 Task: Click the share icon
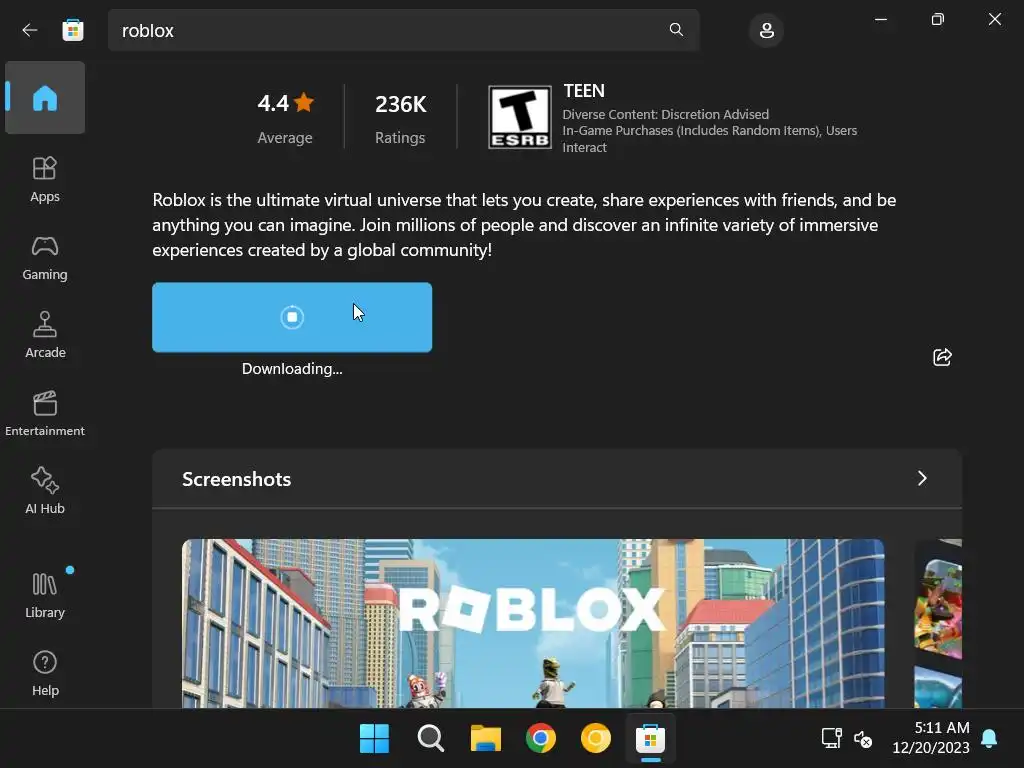click(942, 357)
